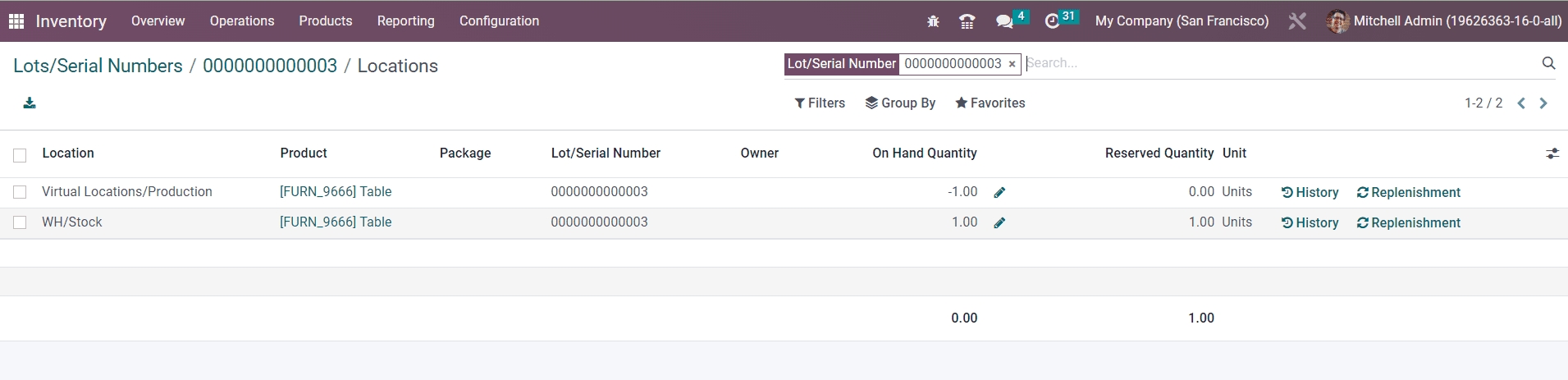Toggle select-all checkbox in table header
This screenshot has height=380, width=1568.
20,155
